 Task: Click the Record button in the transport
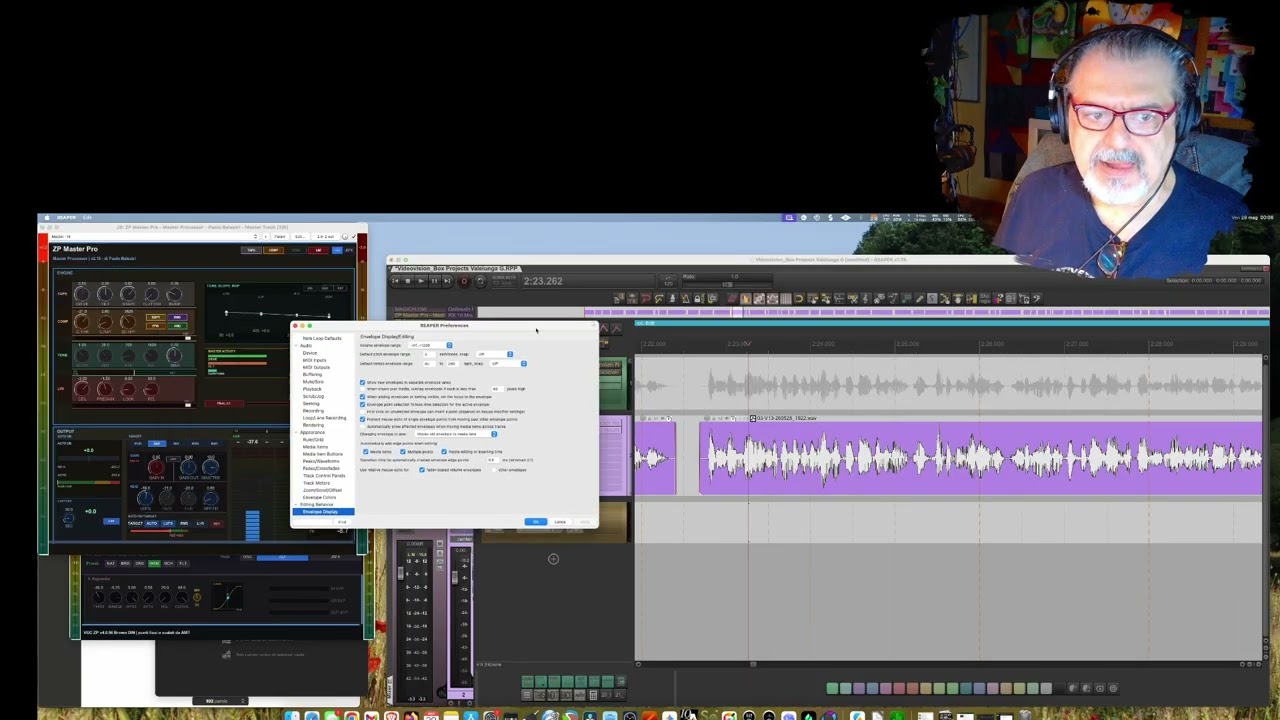tap(464, 281)
